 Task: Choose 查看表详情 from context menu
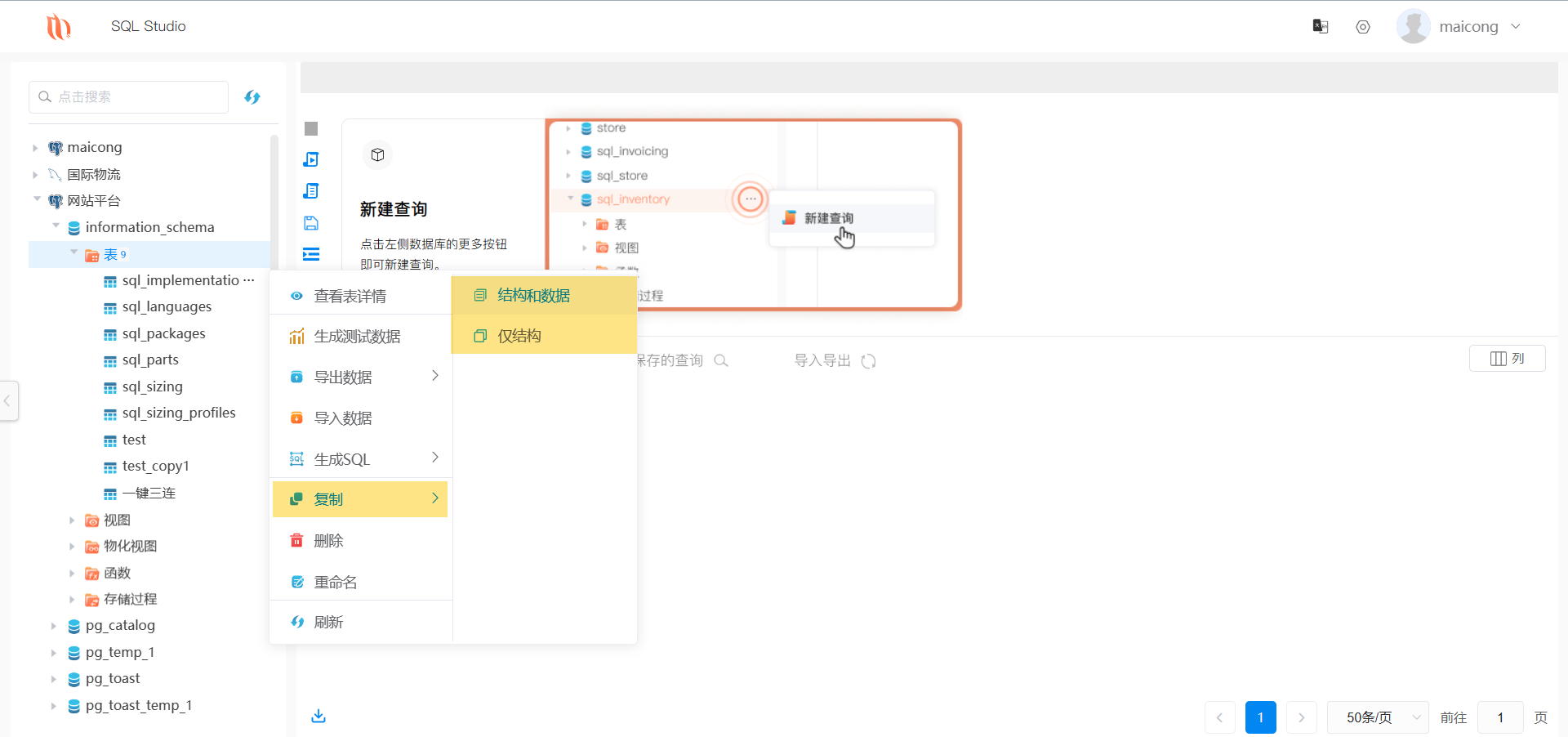tap(361, 296)
